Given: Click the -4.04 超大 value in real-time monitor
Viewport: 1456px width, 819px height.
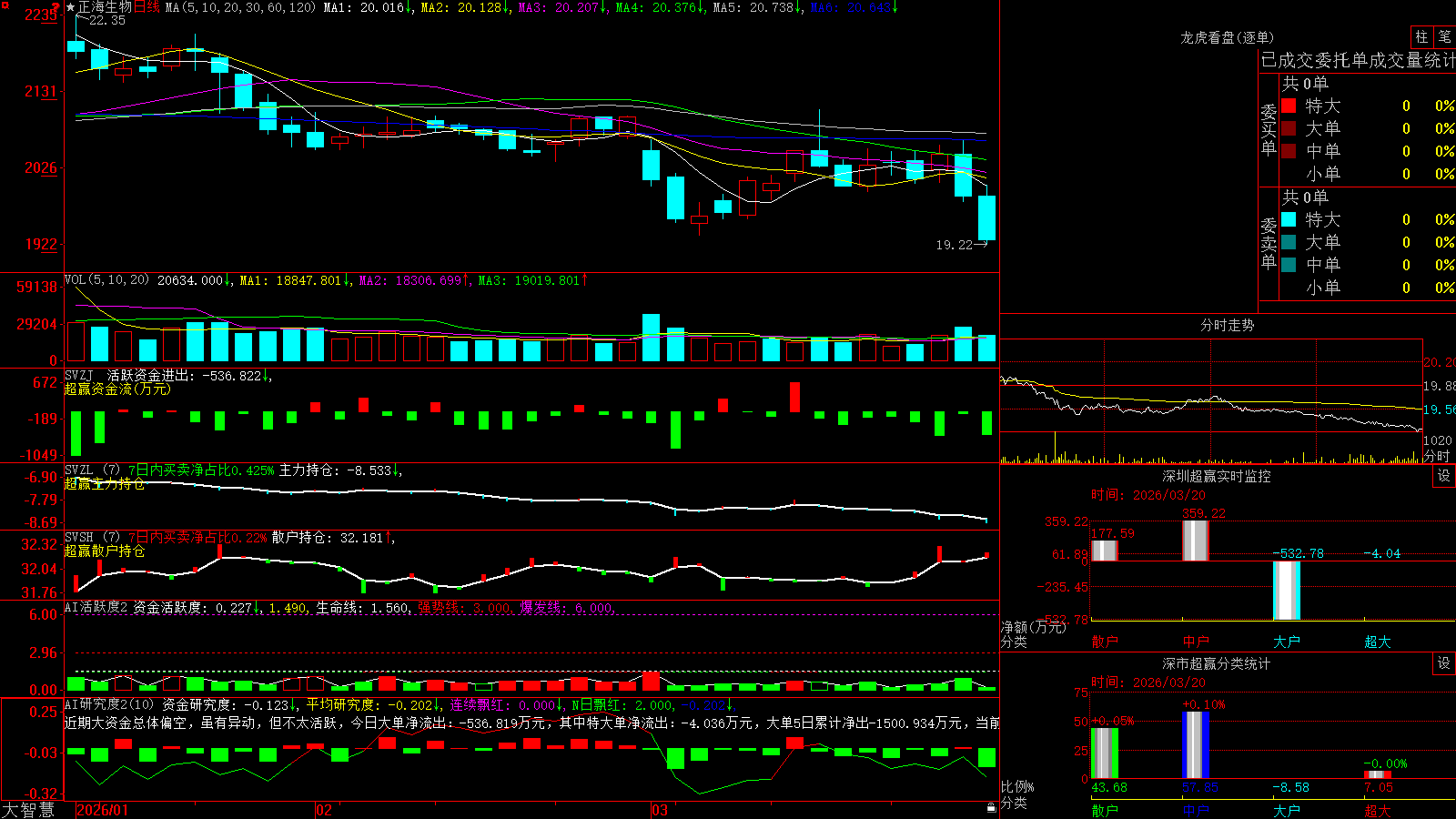Looking at the screenshot, I should [1381, 553].
